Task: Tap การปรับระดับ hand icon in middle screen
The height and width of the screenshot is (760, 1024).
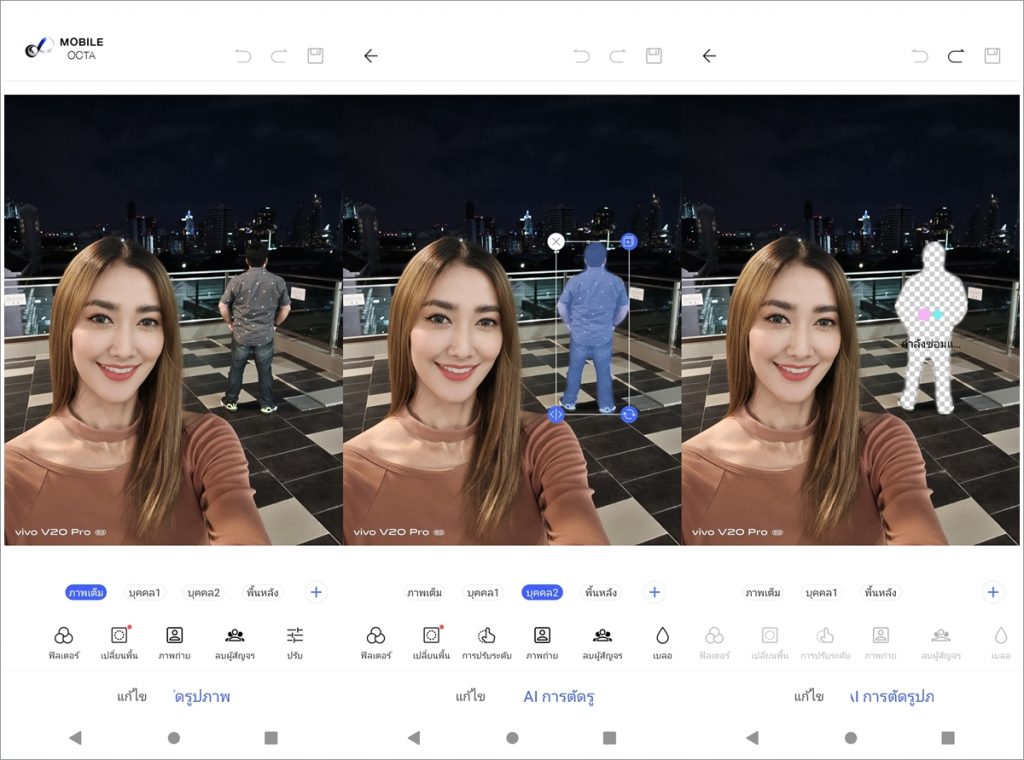Action: [487, 636]
